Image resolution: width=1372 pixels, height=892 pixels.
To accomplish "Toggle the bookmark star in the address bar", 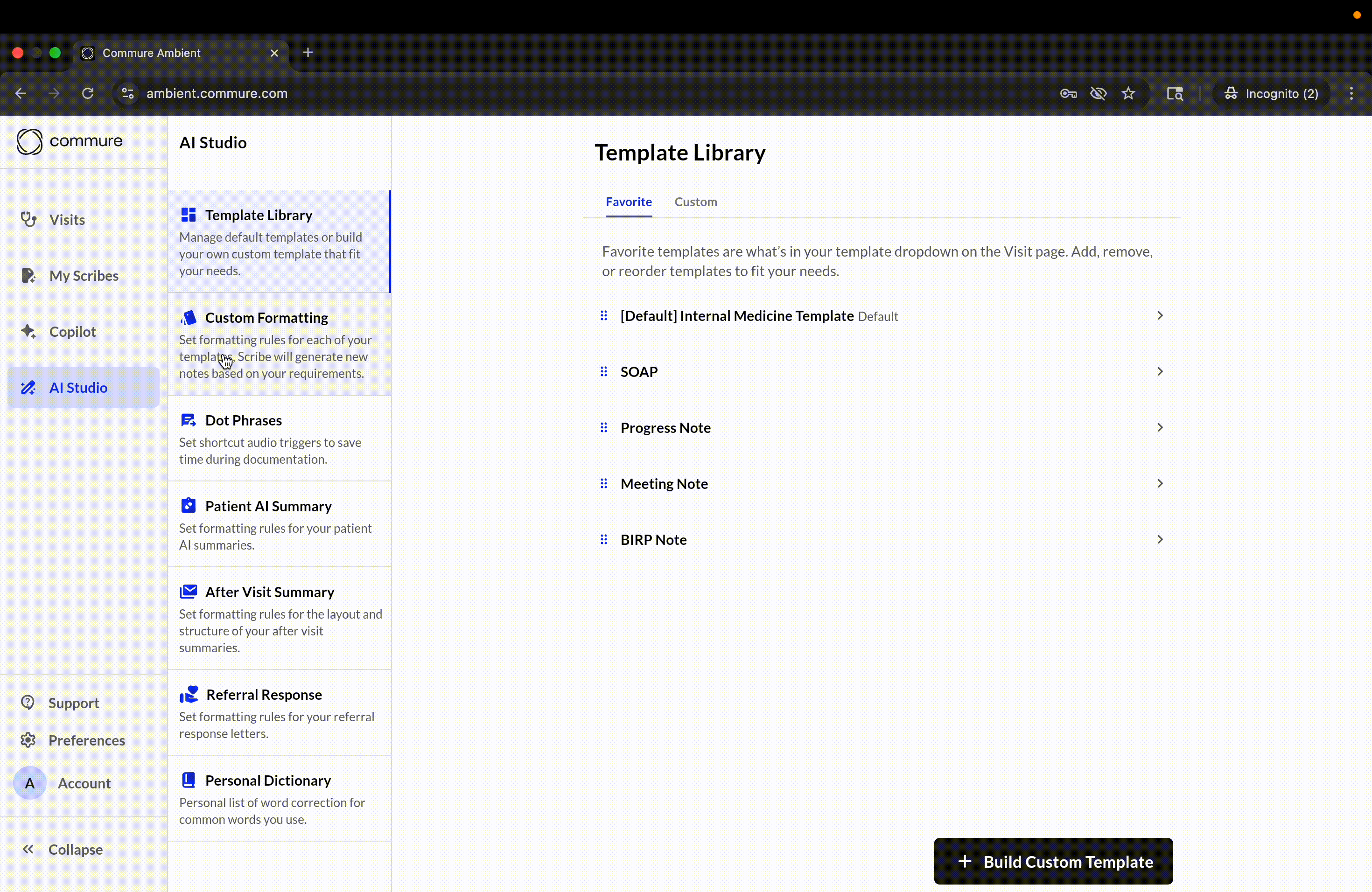I will click(x=1129, y=93).
